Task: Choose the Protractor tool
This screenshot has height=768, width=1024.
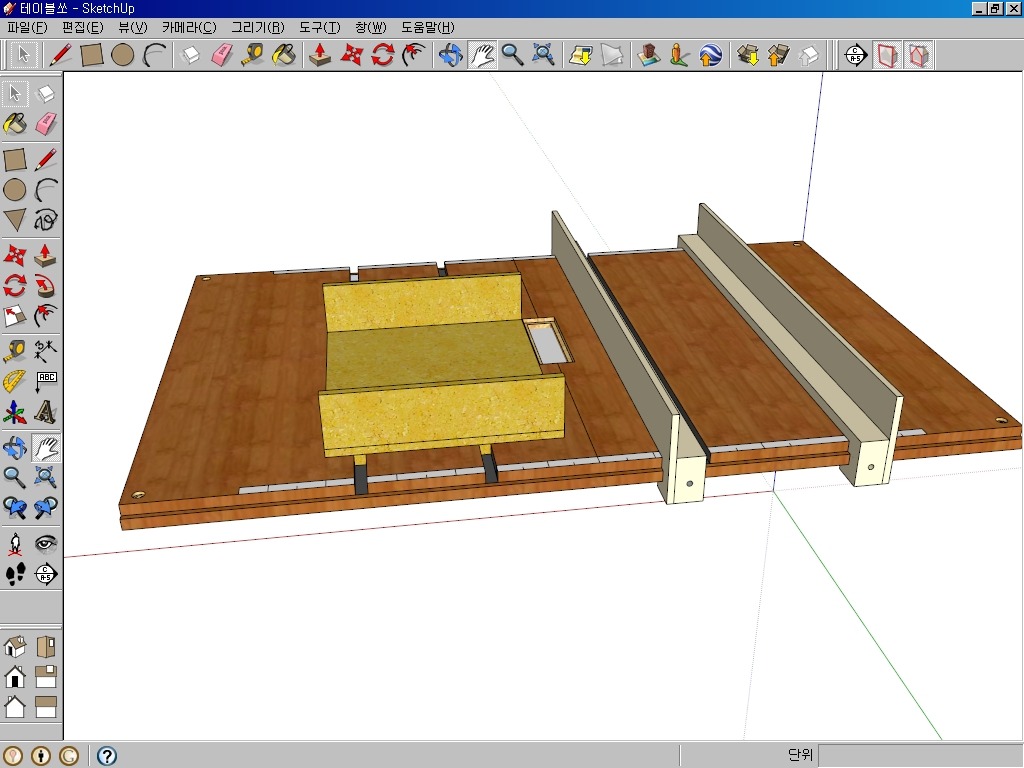Action: click(15, 381)
